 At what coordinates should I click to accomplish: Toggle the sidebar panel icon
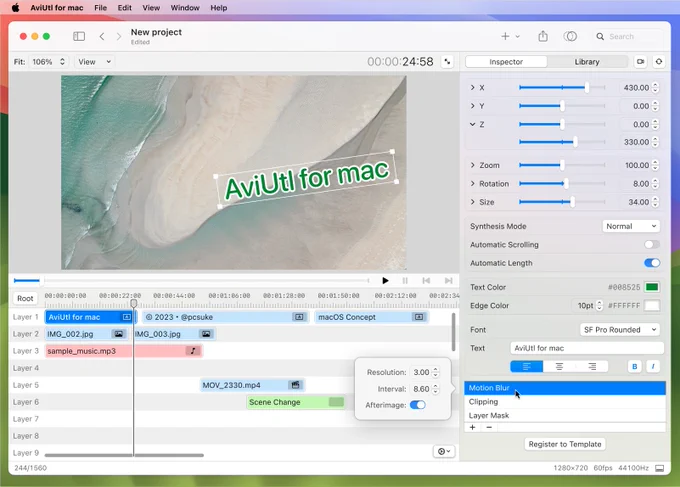[79, 36]
